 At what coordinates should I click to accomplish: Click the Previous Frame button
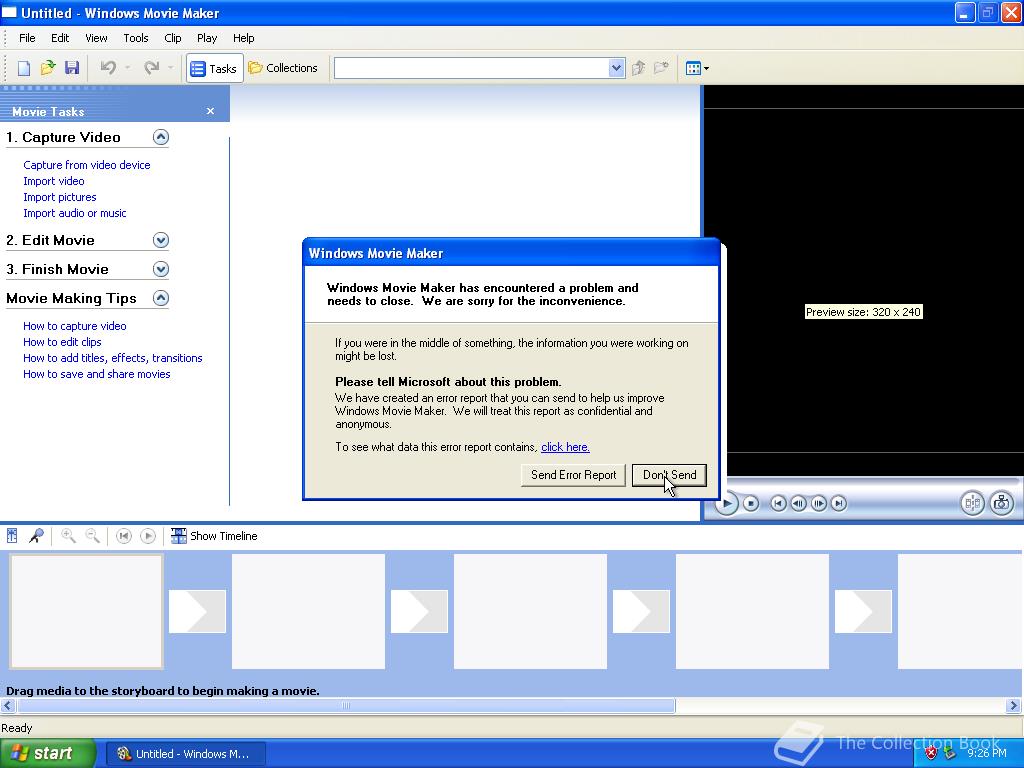click(x=798, y=504)
